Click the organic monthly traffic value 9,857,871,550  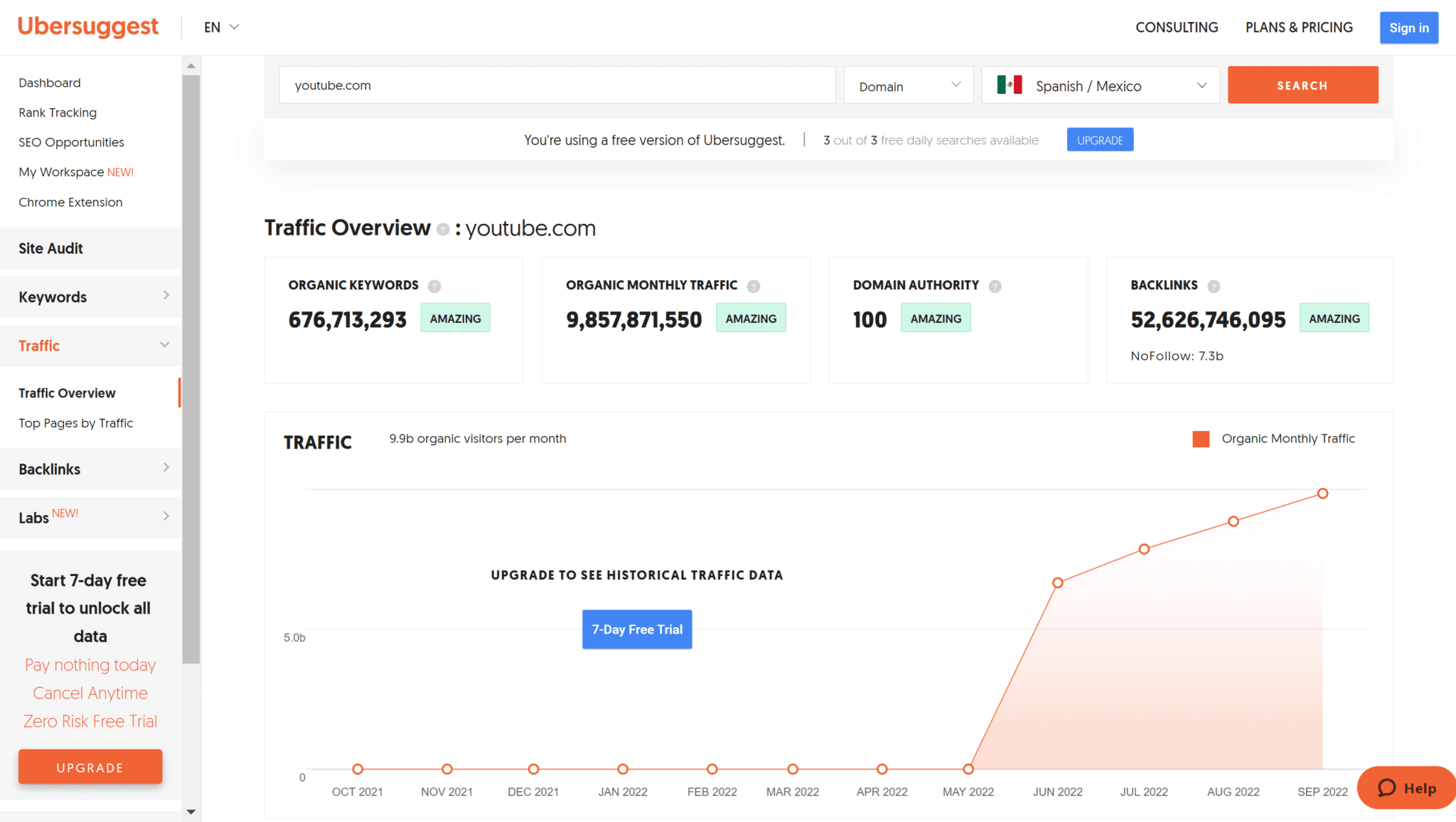pyautogui.click(x=633, y=320)
